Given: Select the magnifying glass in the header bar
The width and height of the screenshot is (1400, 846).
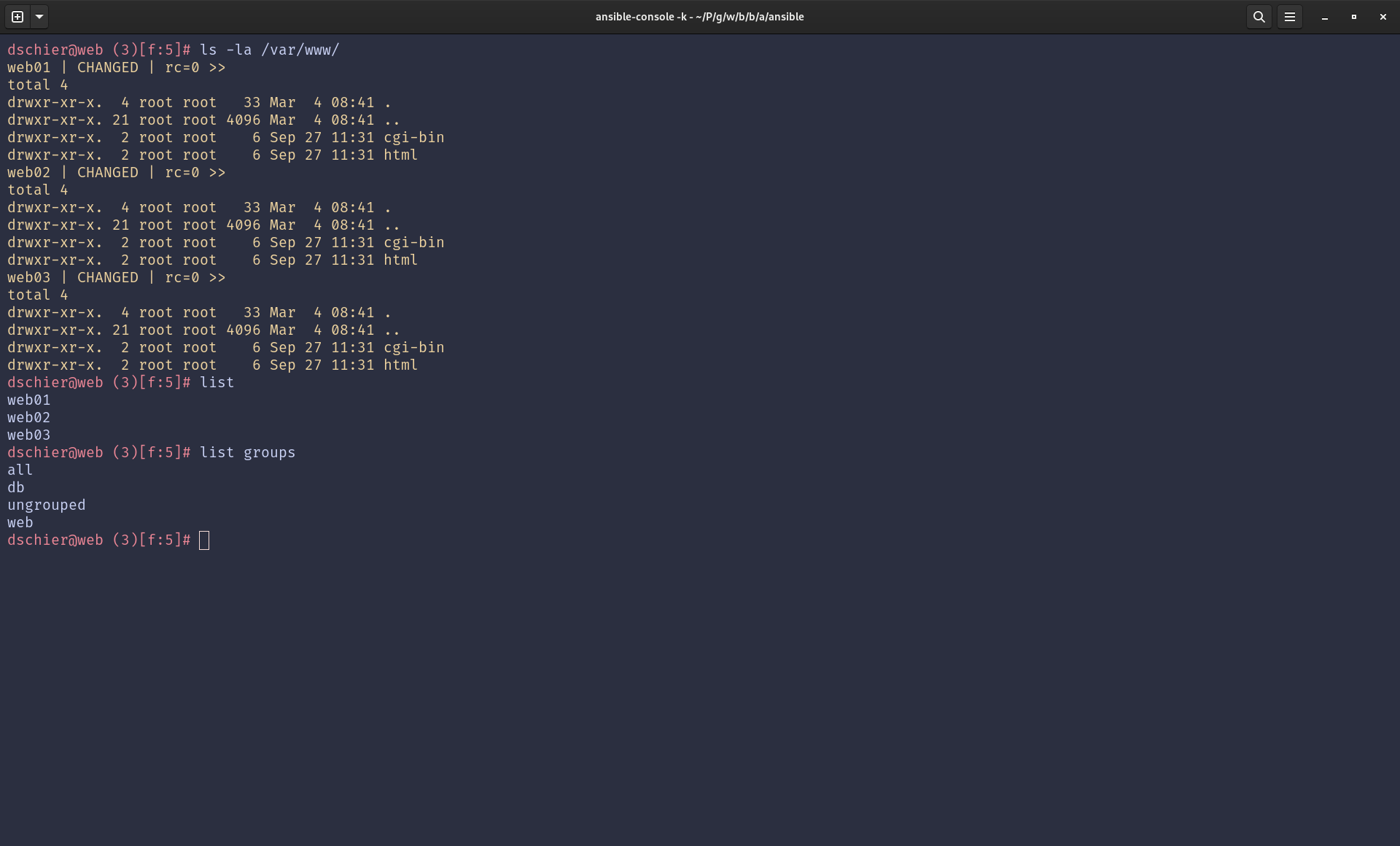Looking at the screenshot, I should point(1258,16).
